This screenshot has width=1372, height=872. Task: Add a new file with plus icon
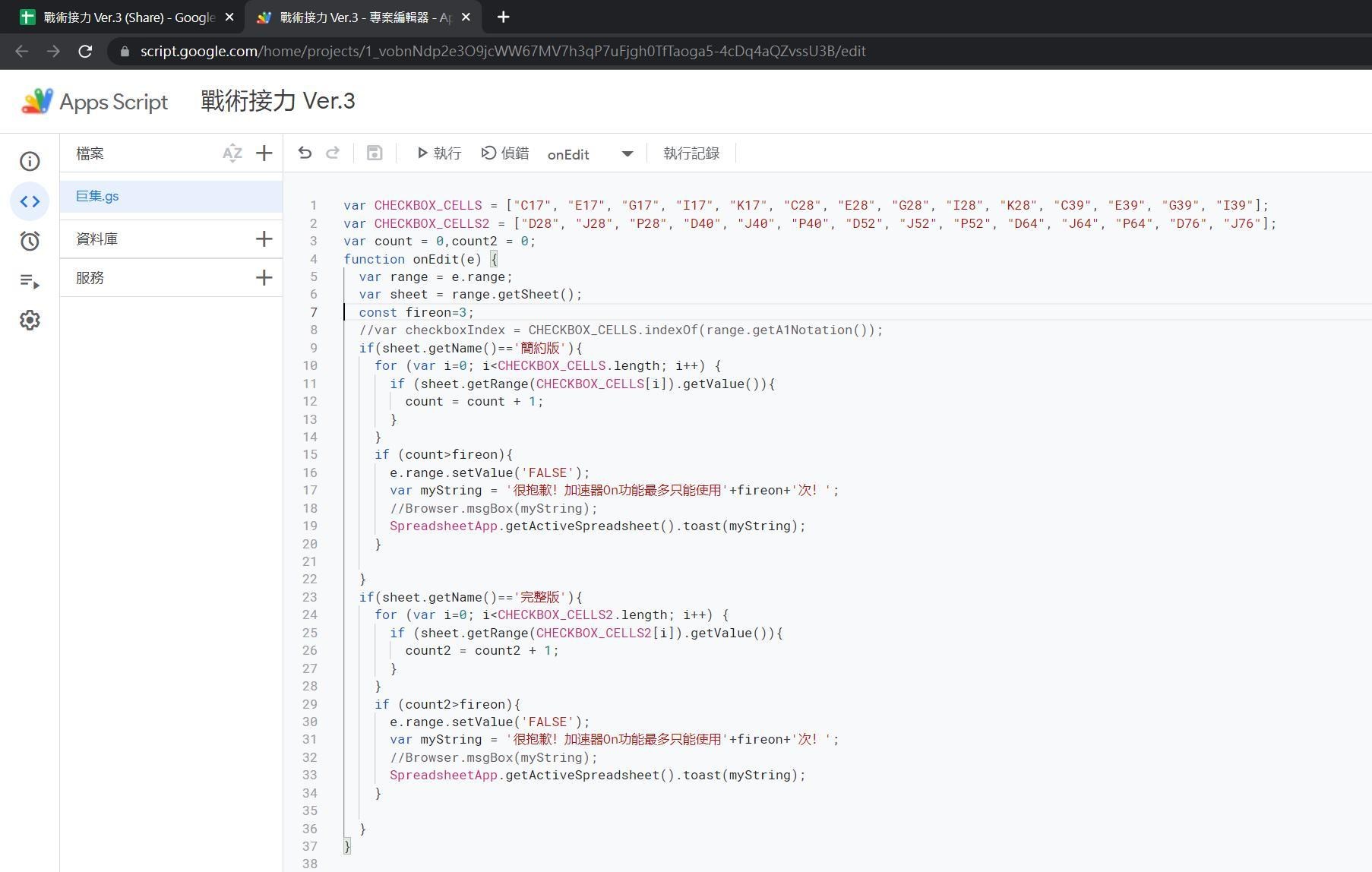(x=264, y=153)
